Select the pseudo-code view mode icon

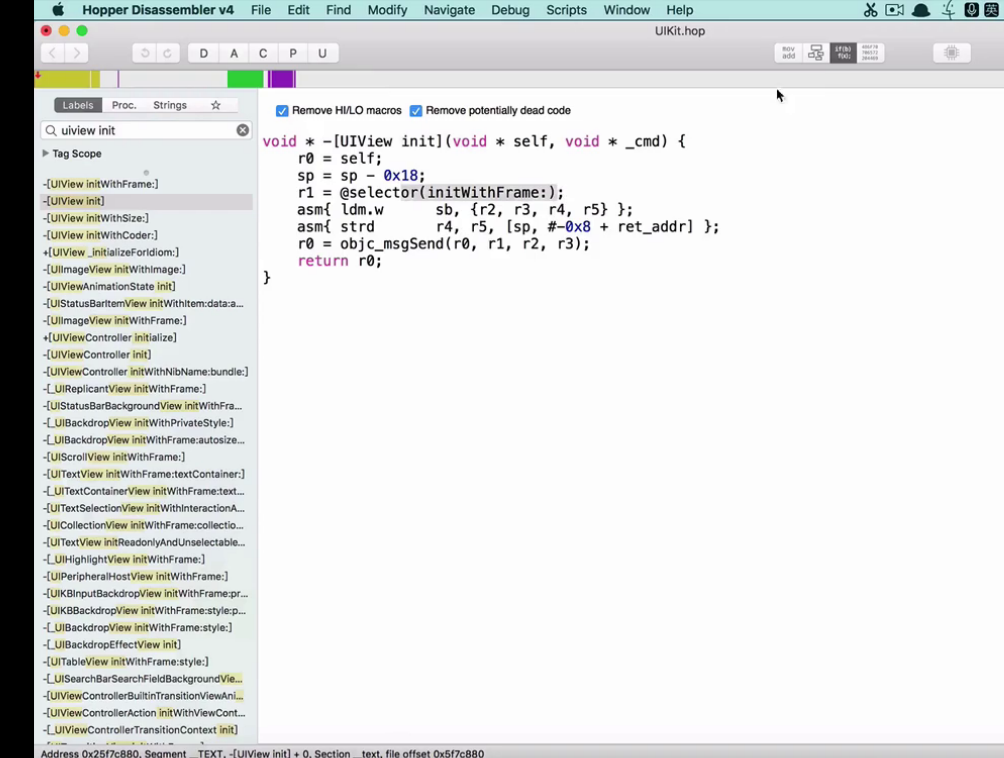click(843, 52)
